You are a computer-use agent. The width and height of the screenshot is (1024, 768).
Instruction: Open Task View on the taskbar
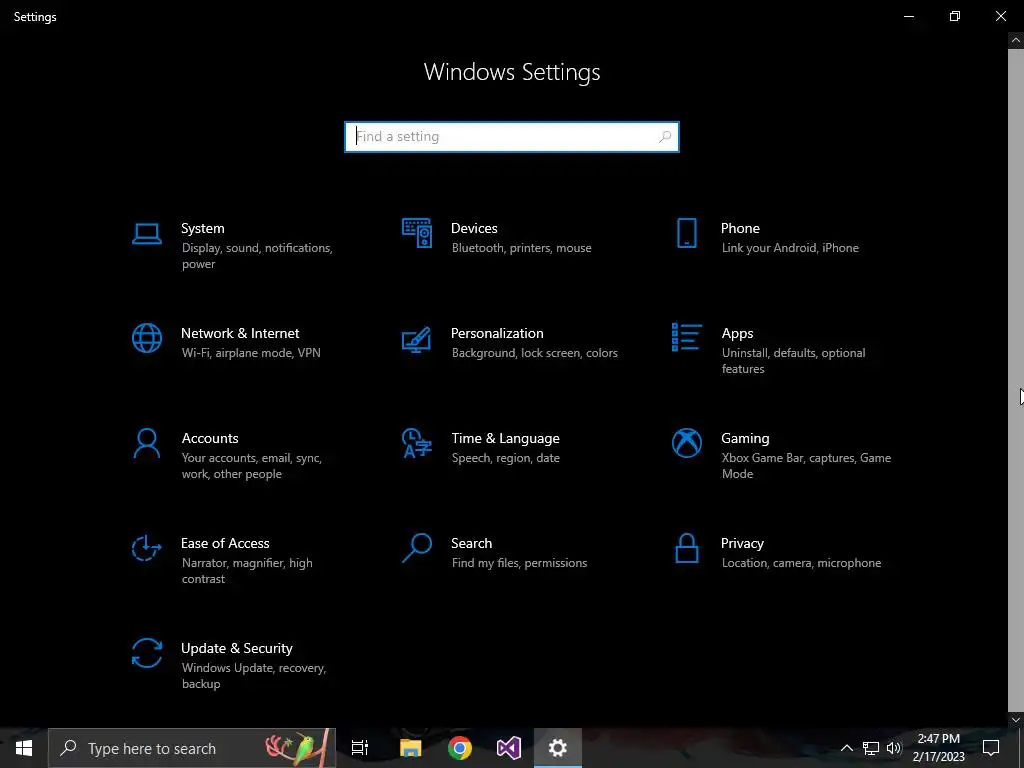360,748
